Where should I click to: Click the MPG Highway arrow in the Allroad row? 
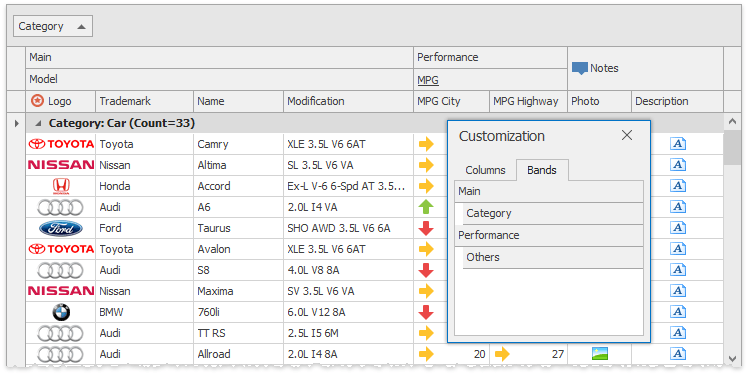[x=502, y=354]
